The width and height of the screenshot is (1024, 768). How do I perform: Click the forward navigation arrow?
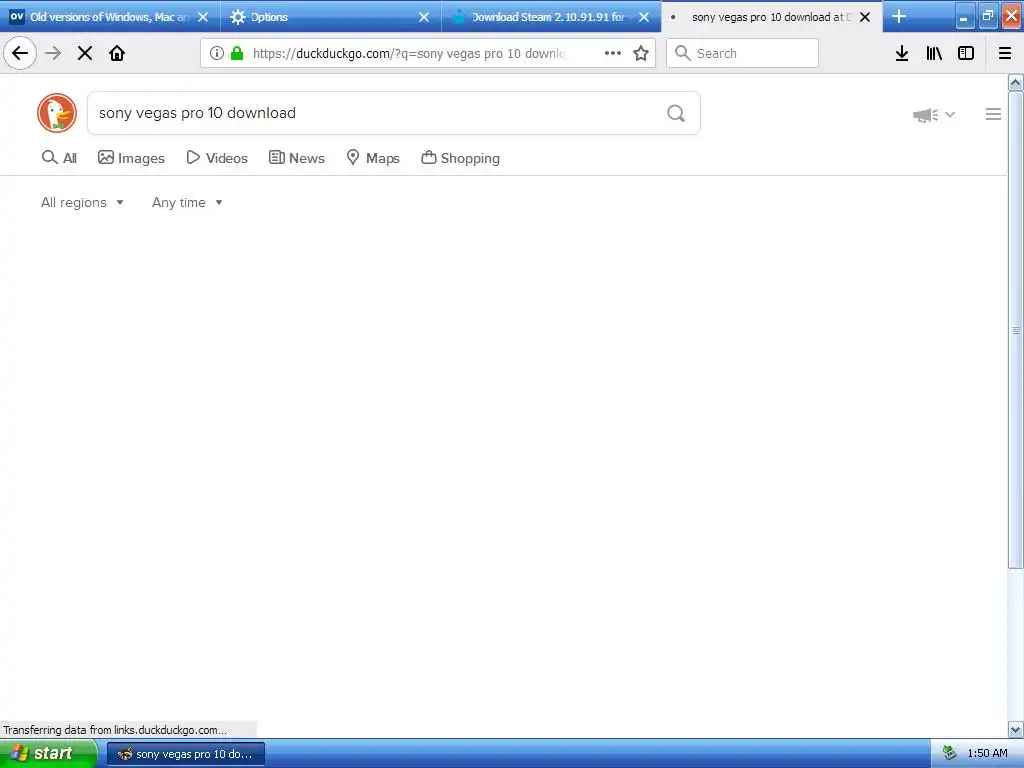[x=53, y=53]
